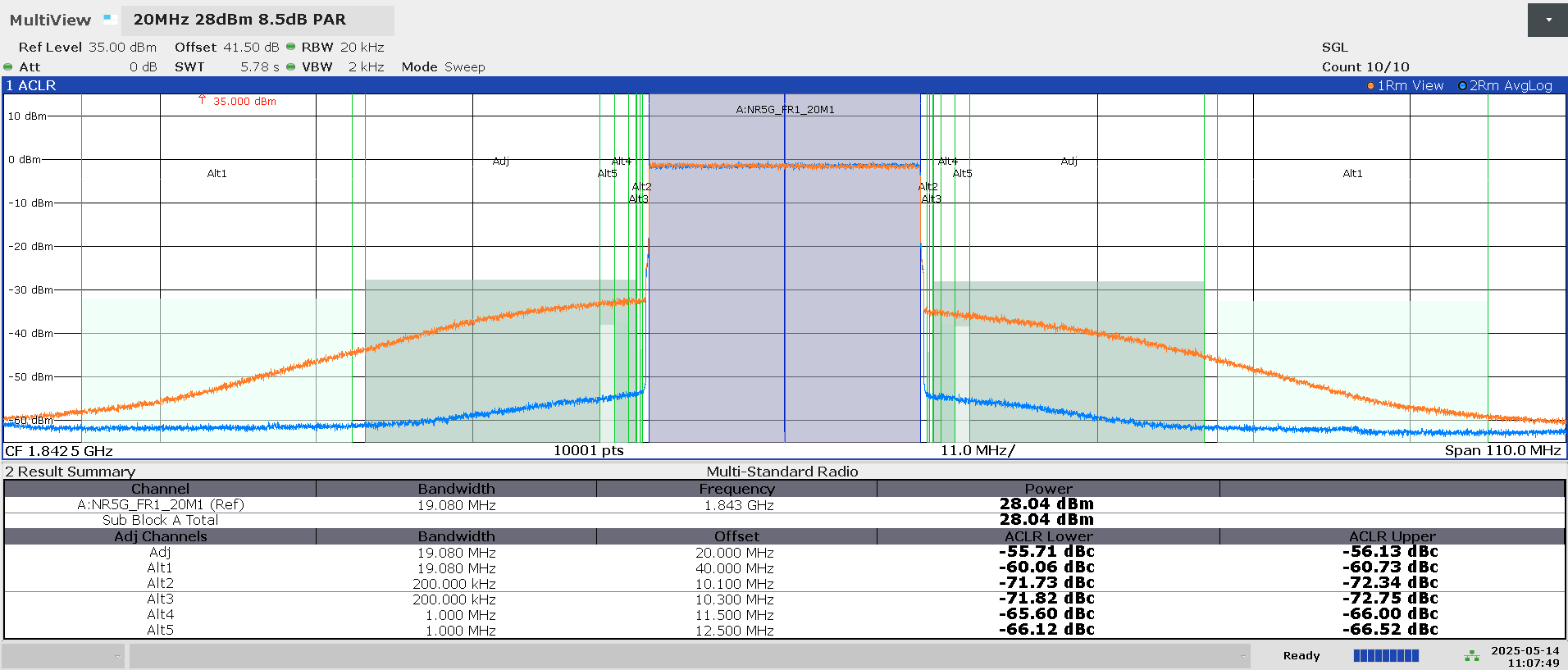Click the green indicator beside RBW
Image resolution: width=1568 pixels, height=670 pixels.
click(x=290, y=47)
